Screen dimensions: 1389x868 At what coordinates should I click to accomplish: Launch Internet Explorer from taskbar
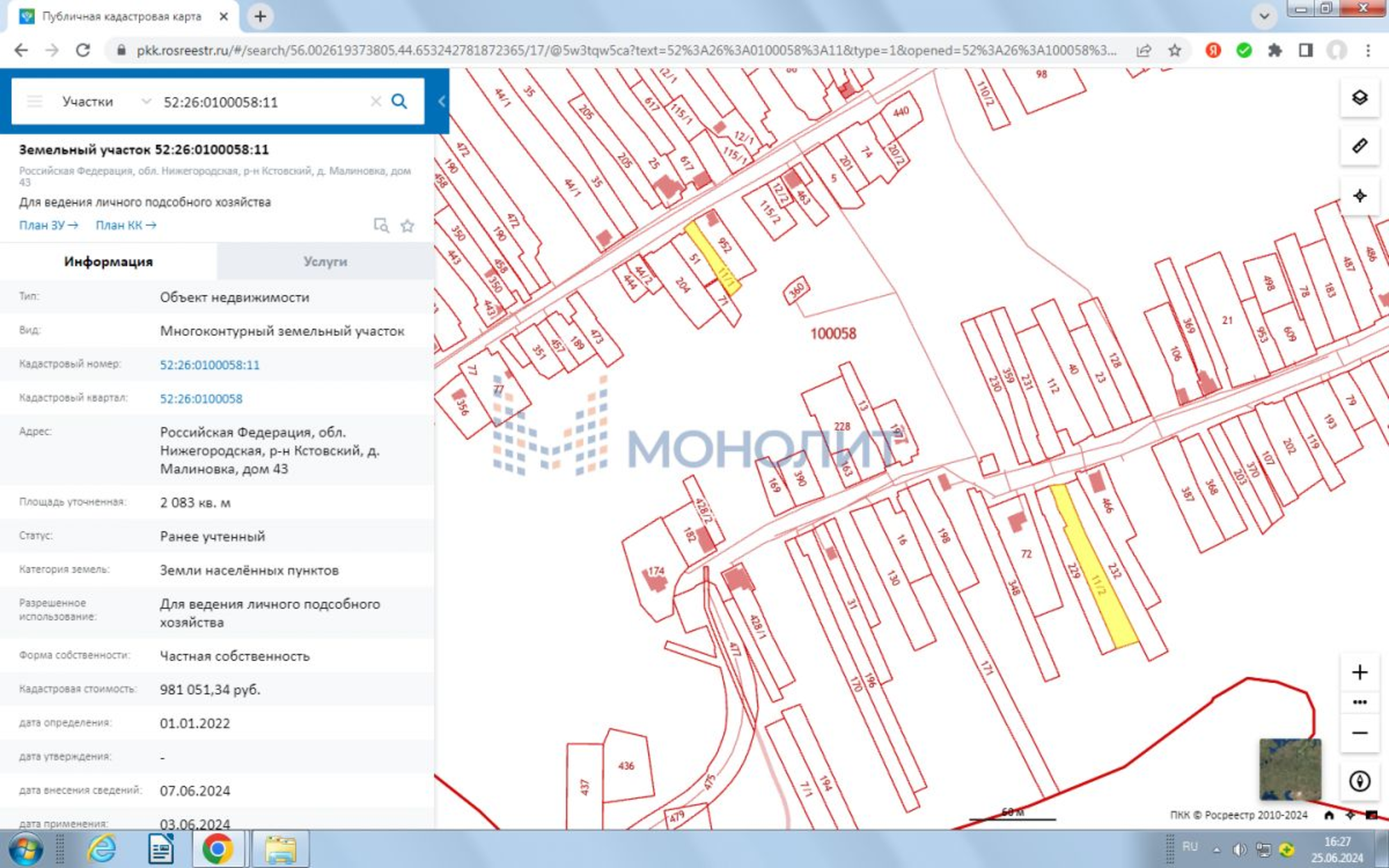102,849
